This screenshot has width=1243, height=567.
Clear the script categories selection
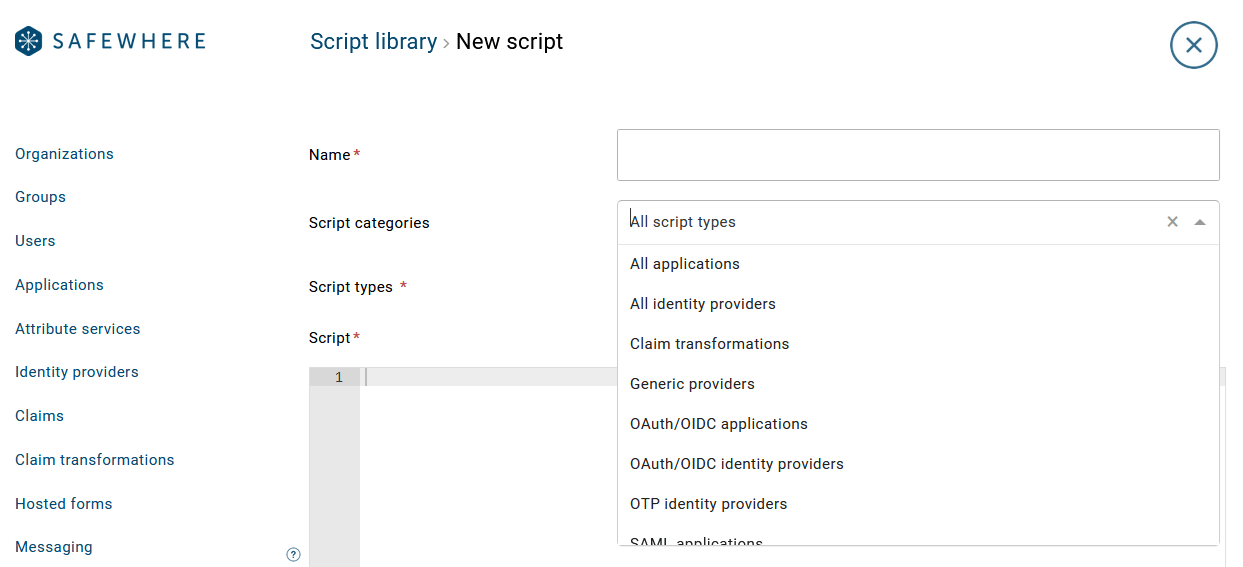coord(1172,222)
